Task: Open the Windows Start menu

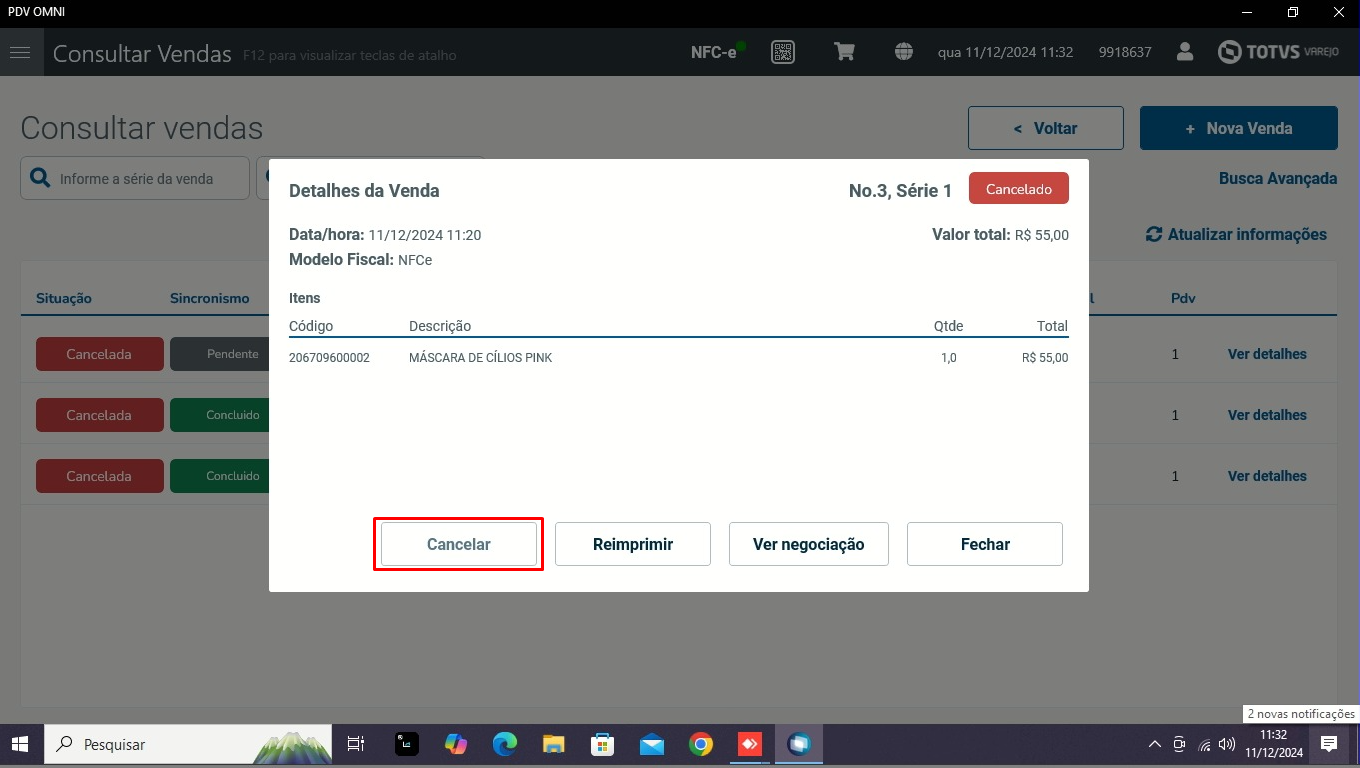Action: click(x=20, y=744)
